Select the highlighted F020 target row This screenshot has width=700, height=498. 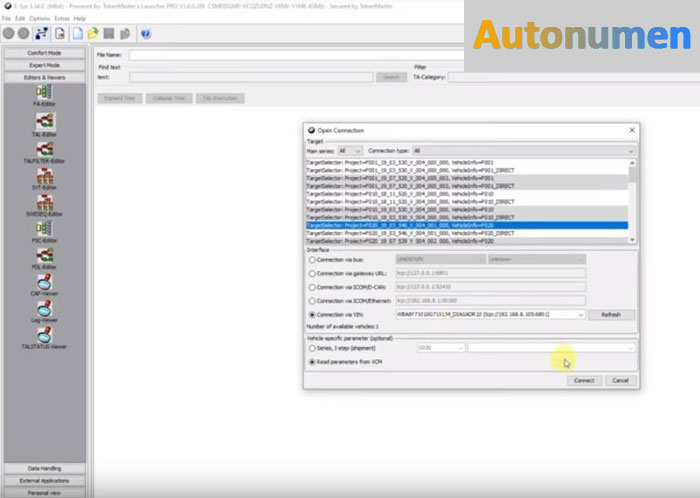467,225
